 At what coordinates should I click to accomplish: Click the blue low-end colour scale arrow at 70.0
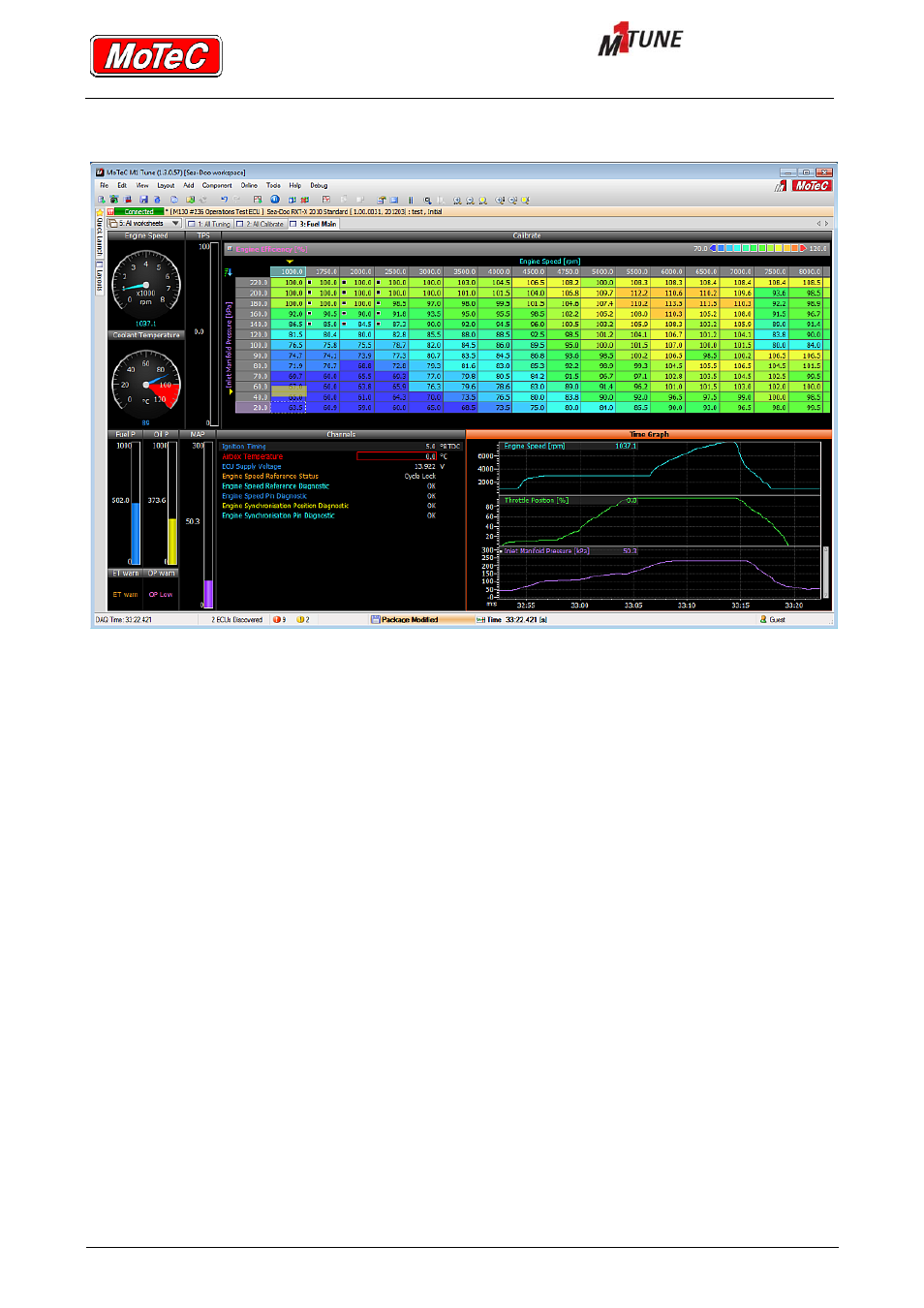(713, 249)
